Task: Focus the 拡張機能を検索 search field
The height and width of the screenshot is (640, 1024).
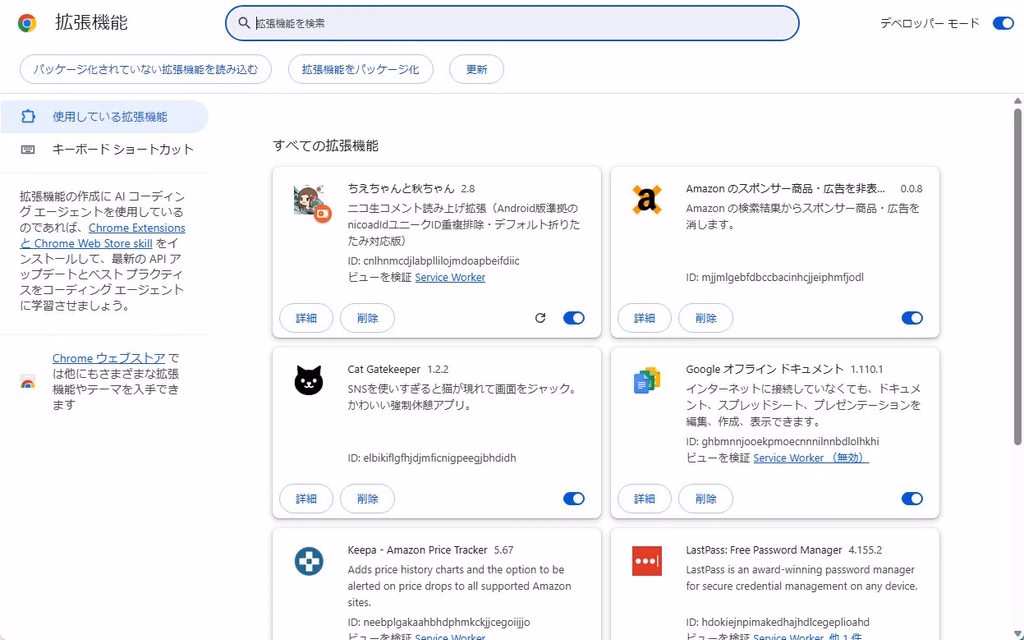Action: point(512,23)
